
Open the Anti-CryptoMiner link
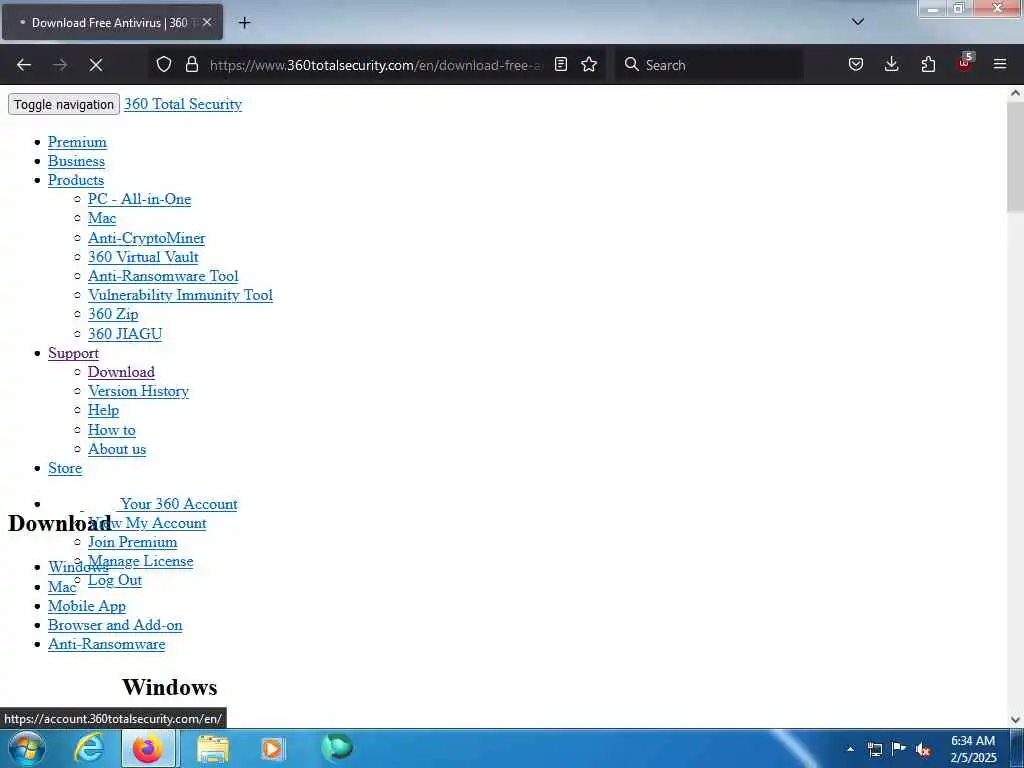146,238
